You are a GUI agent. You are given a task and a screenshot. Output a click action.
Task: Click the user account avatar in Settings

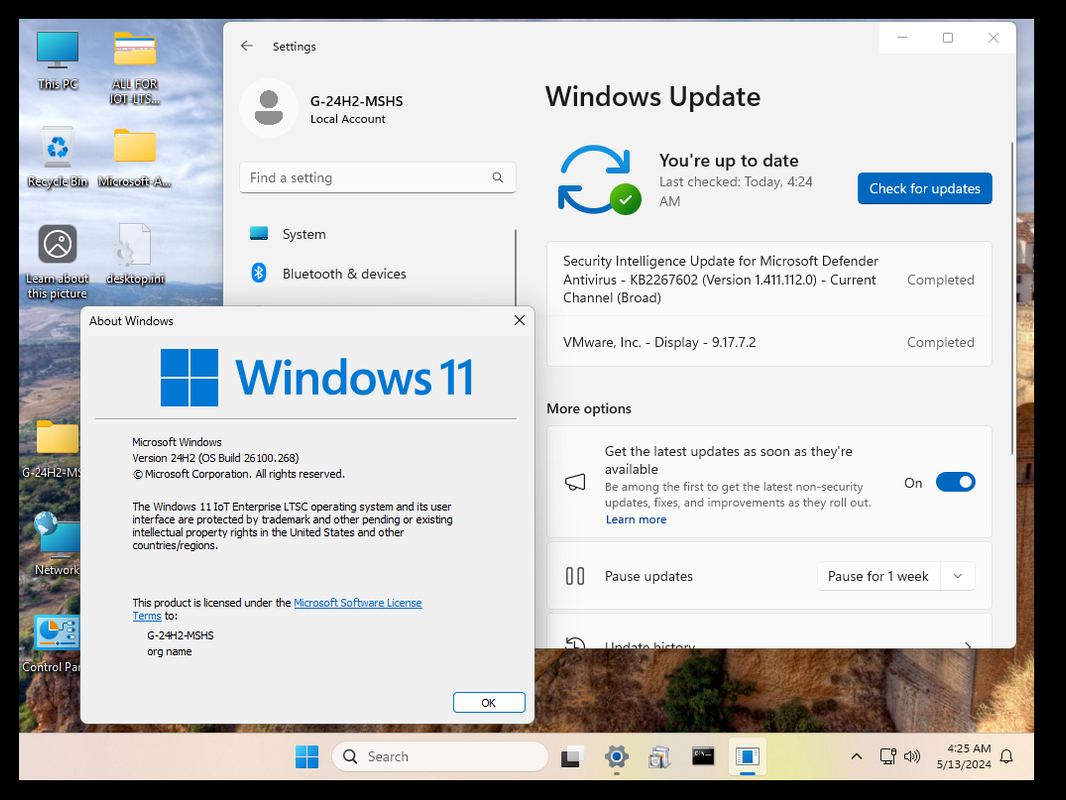click(x=269, y=108)
